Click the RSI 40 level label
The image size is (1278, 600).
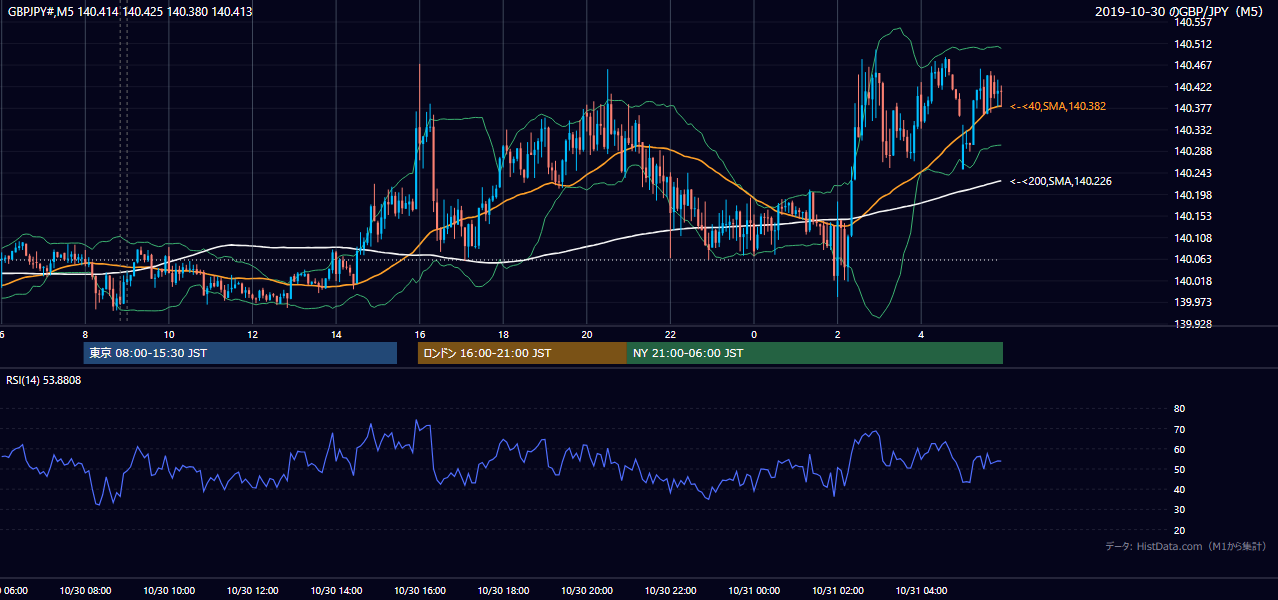(x=1179, y=489)
